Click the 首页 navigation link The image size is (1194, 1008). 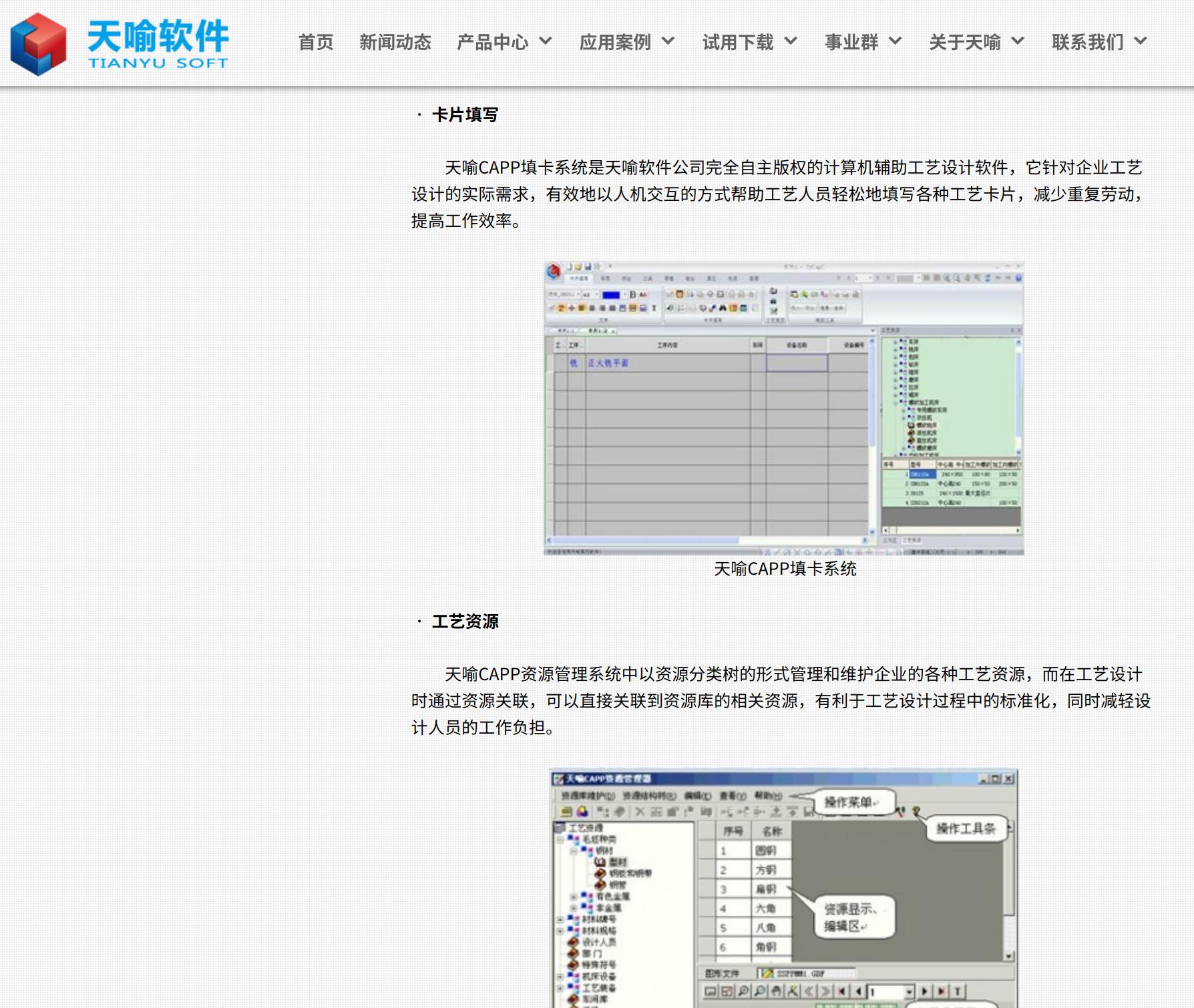tap(317, 43)
